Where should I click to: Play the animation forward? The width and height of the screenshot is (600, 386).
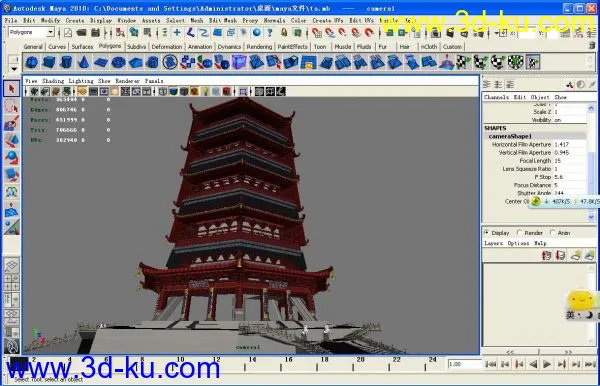(x=547, y=364)
